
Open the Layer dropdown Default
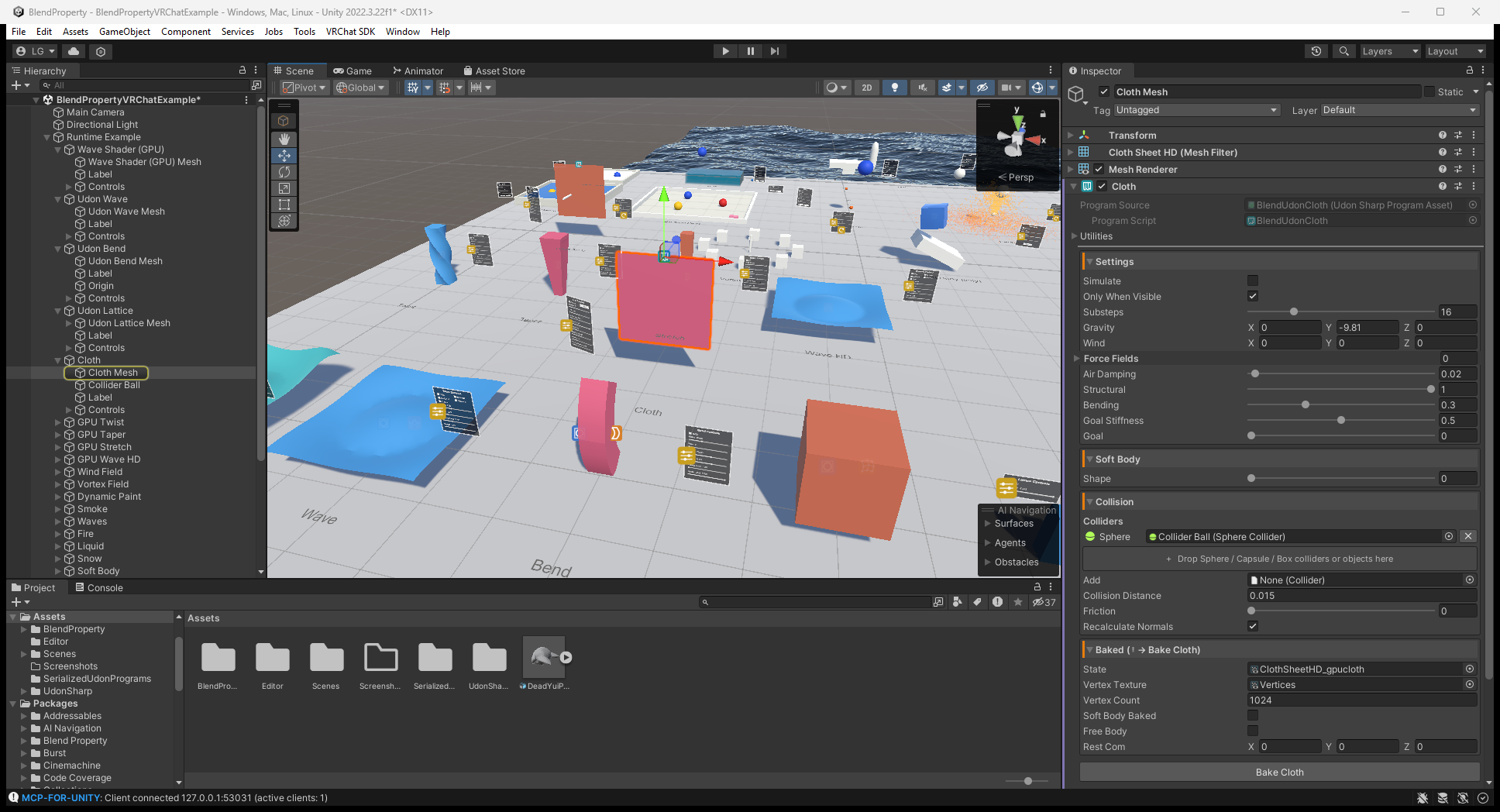(1400, 110)
